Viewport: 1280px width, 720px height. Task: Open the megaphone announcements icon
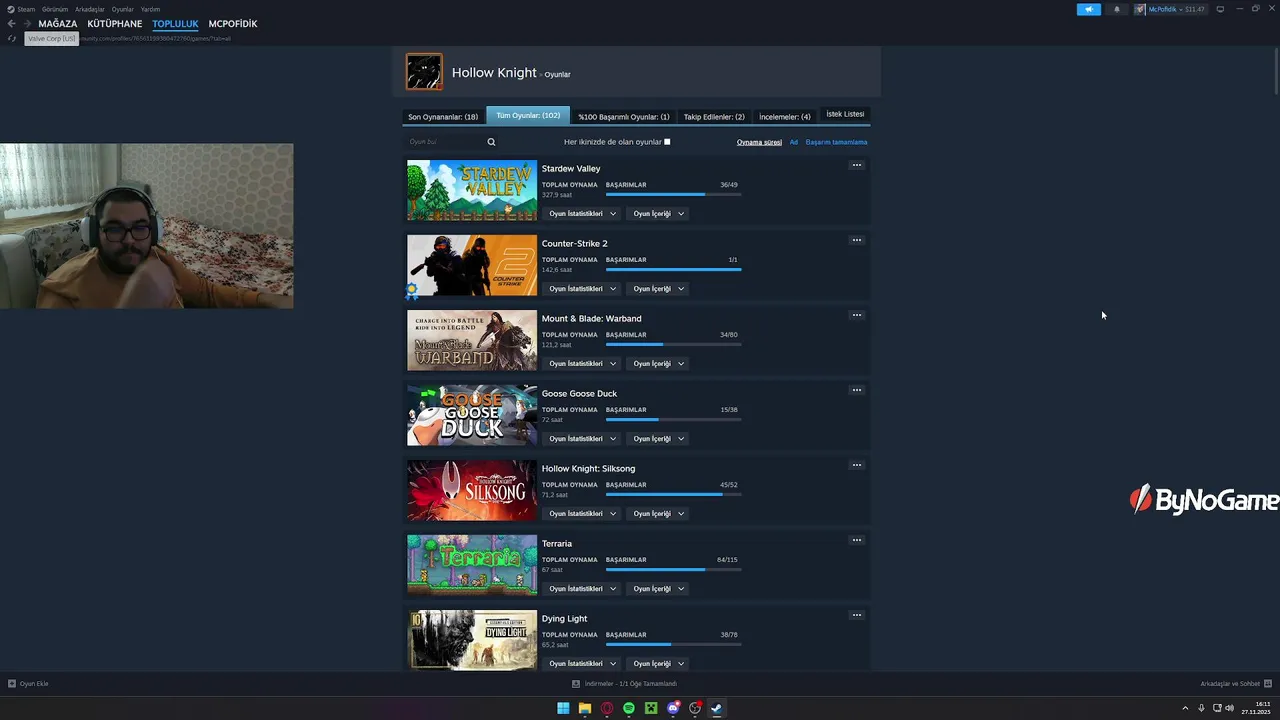1089,9
